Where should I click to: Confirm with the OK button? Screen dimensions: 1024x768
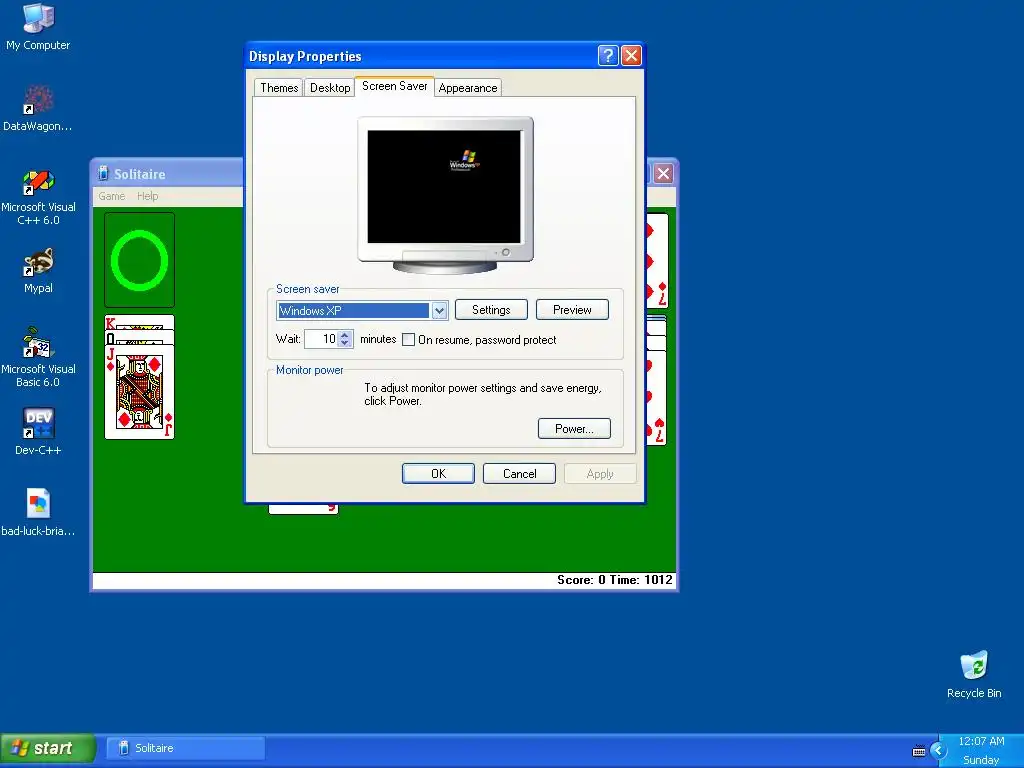438,473
